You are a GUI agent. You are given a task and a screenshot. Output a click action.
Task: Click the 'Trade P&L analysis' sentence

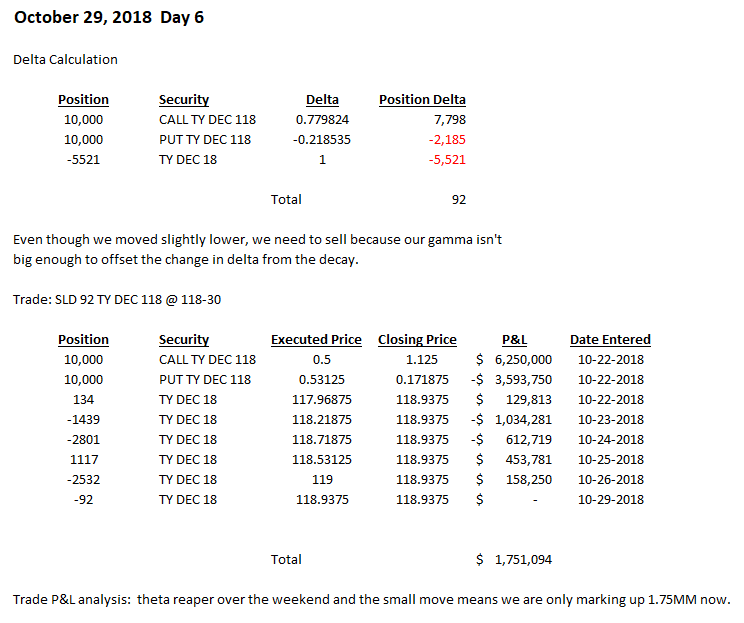click(371, 599)
